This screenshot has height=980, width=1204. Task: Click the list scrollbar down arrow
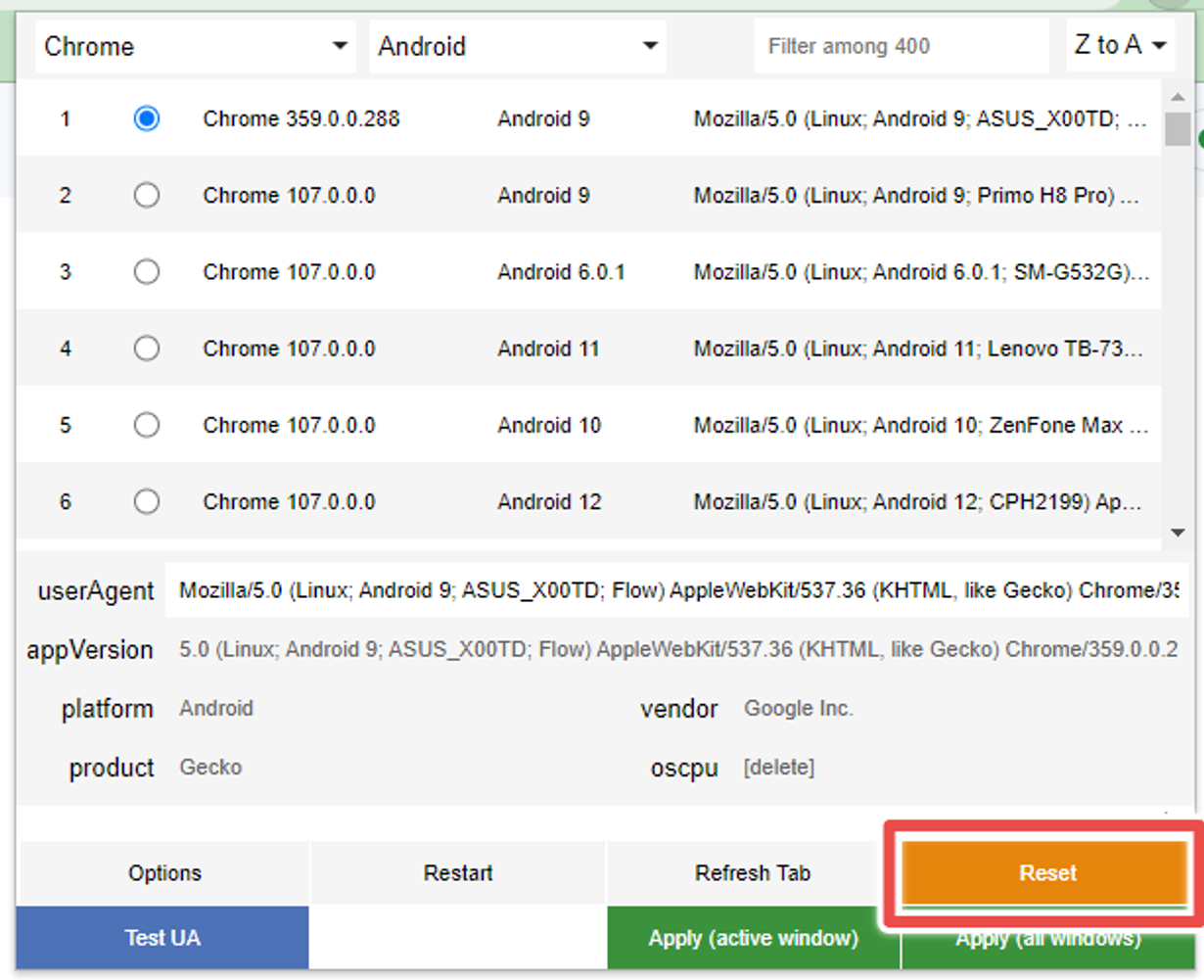pos(1178,532)
